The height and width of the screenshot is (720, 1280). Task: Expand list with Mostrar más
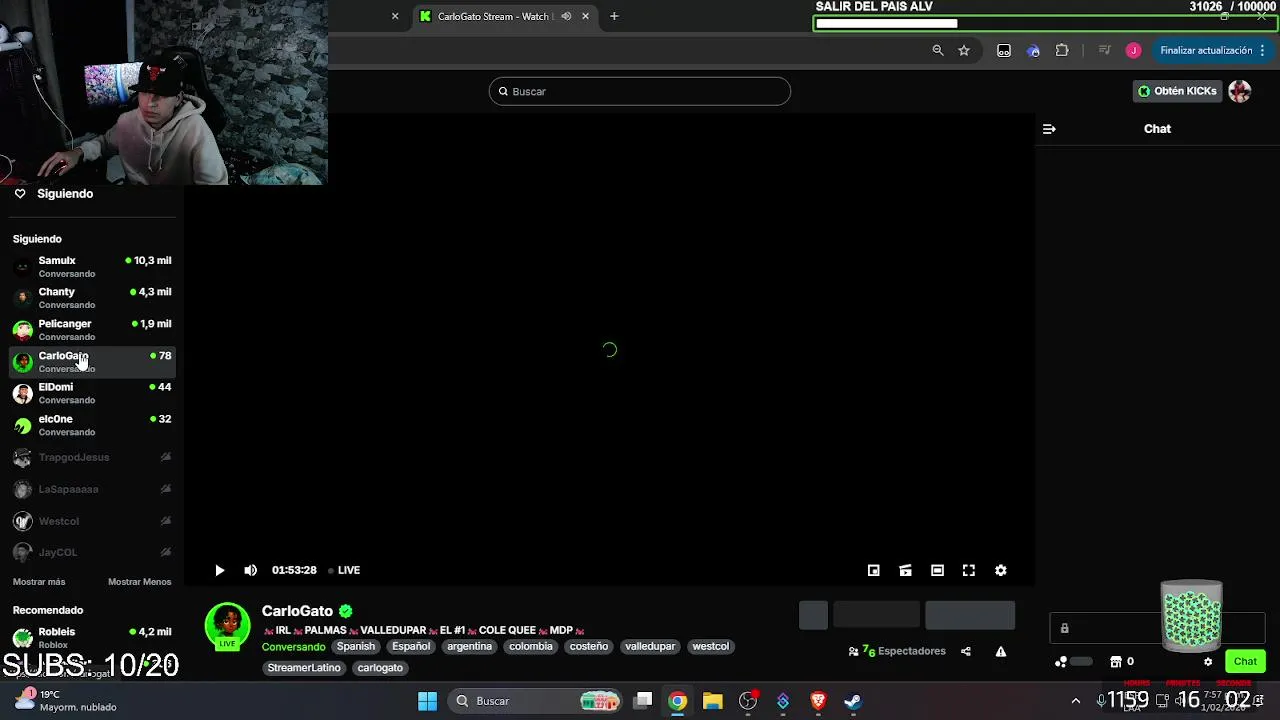pyautogui.click(x=39, y=582)
